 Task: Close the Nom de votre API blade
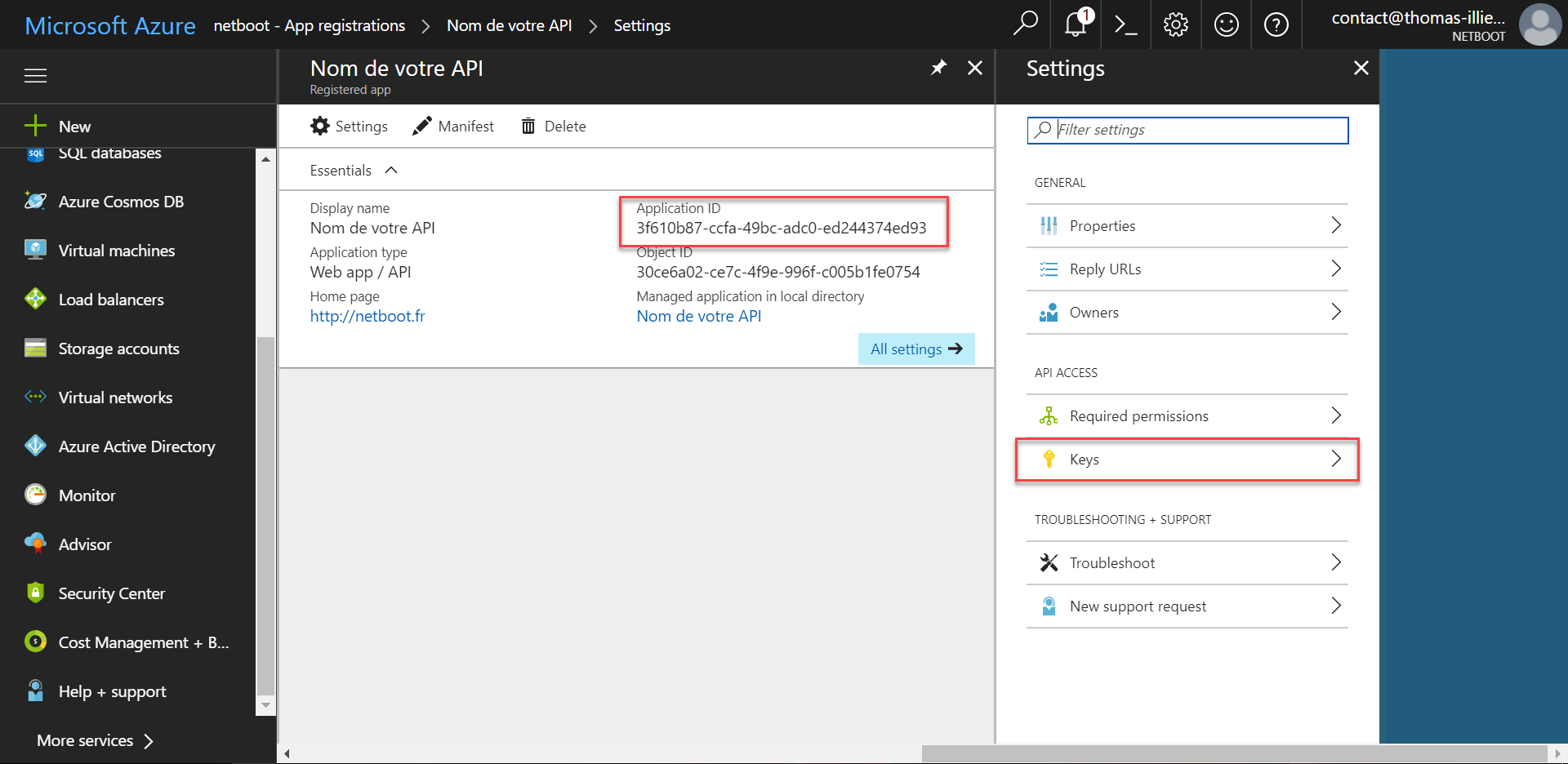tap(975, 68)
